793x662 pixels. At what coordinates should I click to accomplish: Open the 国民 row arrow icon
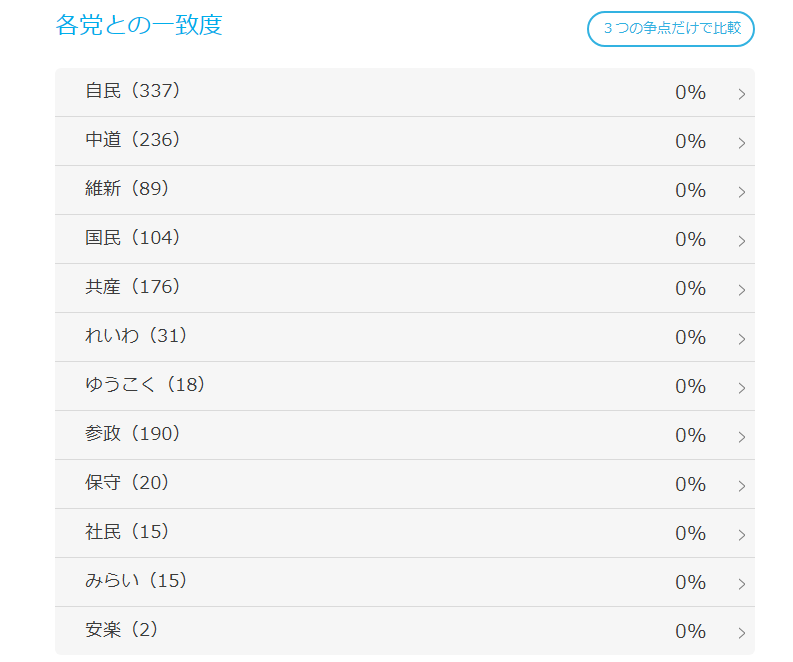tap(741, 241)
